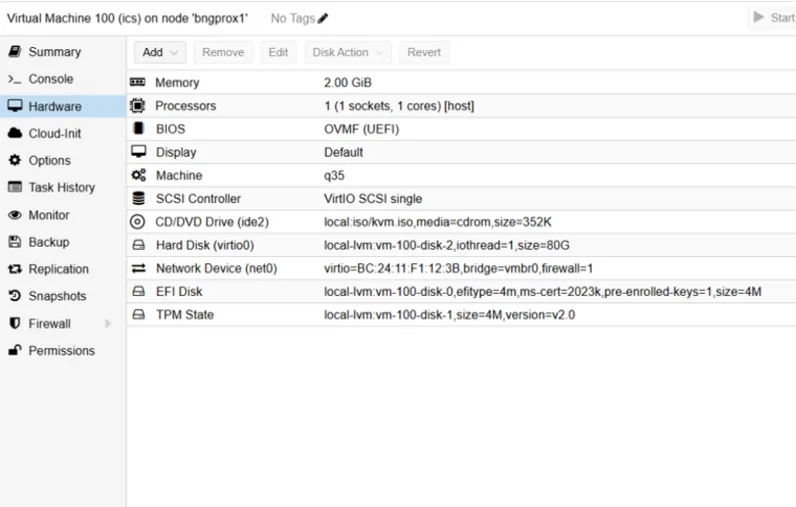Select the EFI Disk label
Screen dimensions: 796x507
(x=179, y=291)
